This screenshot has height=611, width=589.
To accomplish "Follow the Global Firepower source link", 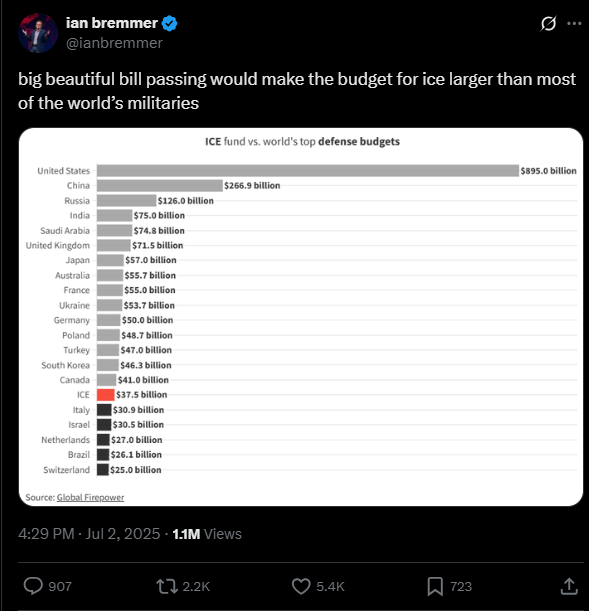I will point(90,497).
